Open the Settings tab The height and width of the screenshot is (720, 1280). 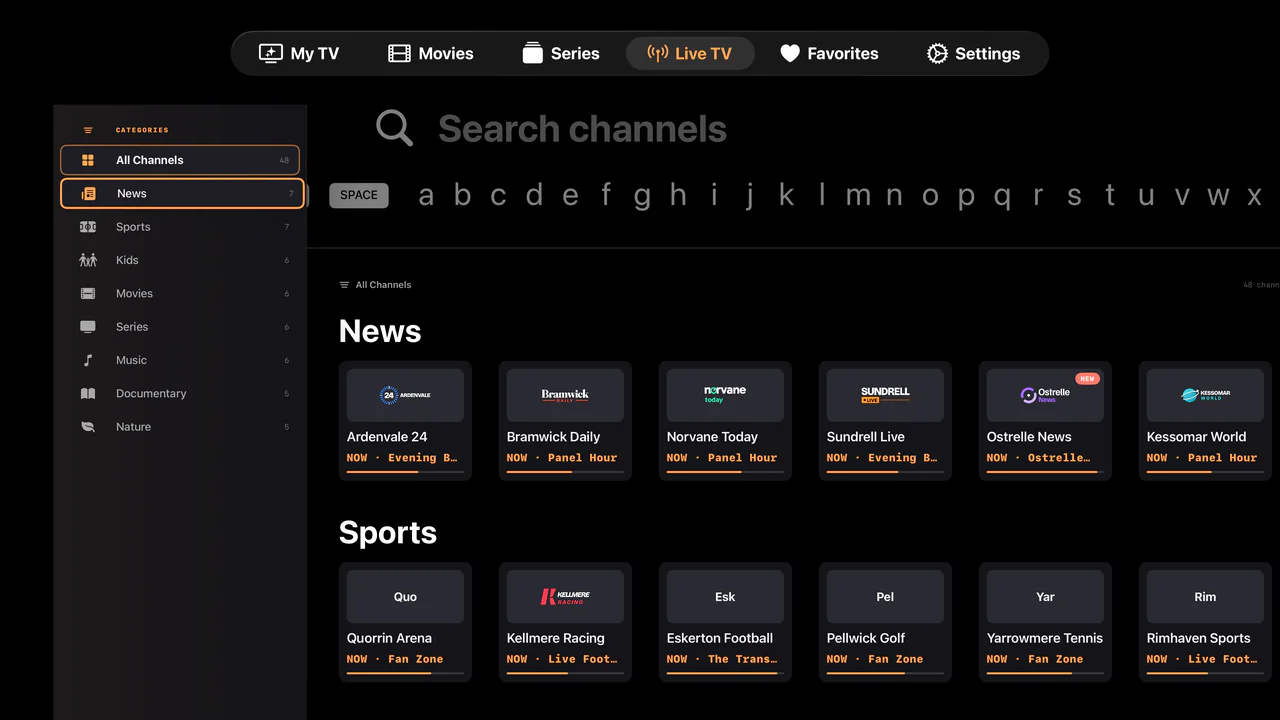(x=973, y=53)
